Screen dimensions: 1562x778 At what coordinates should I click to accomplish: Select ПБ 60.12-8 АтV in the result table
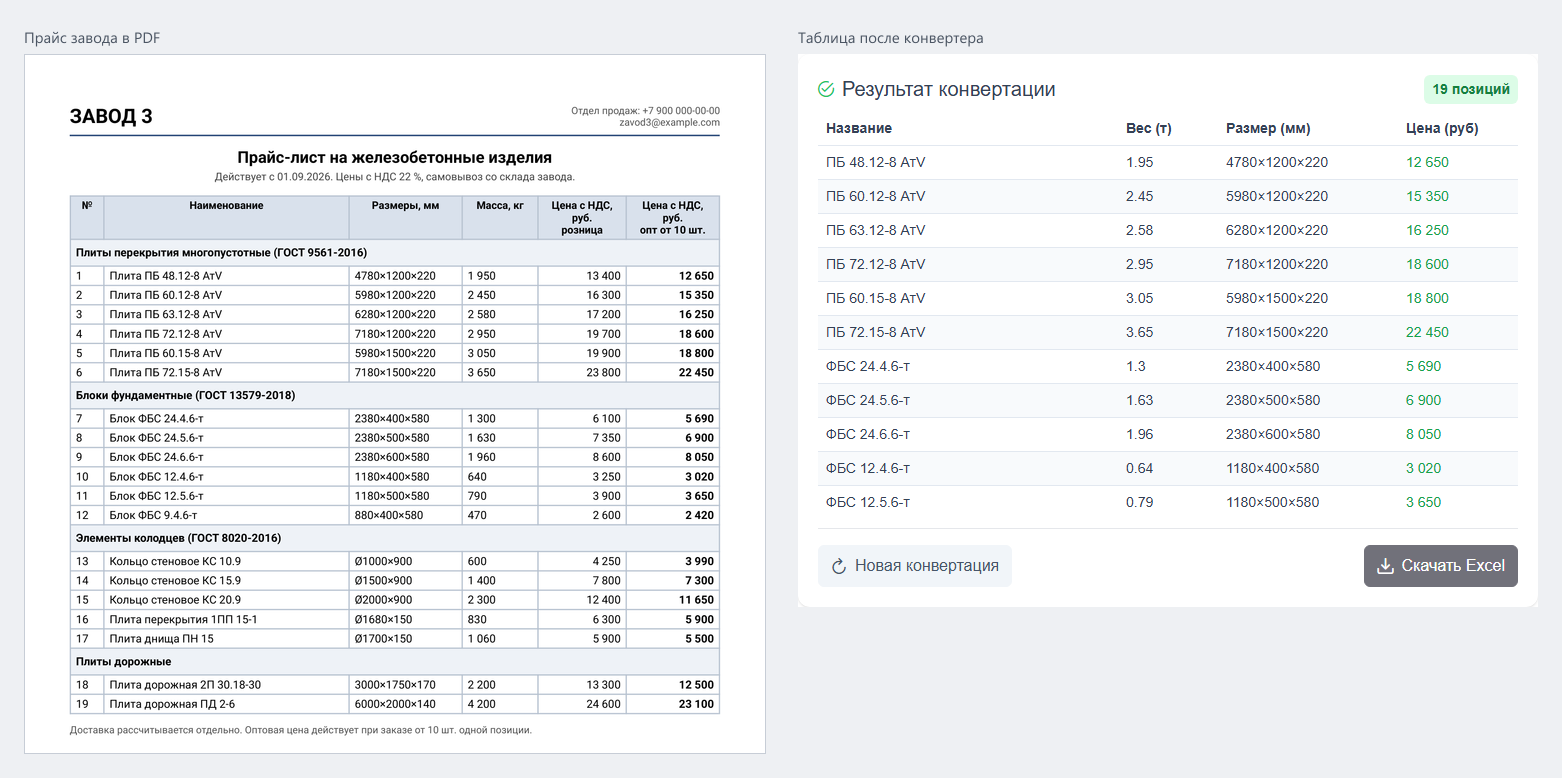876,196
